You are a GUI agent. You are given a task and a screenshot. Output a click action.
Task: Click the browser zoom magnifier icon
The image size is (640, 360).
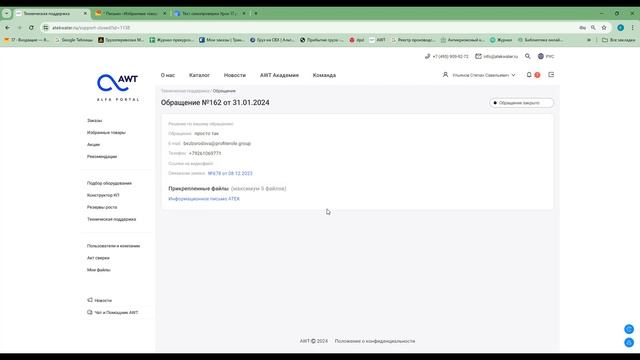[x=593, y=27]
